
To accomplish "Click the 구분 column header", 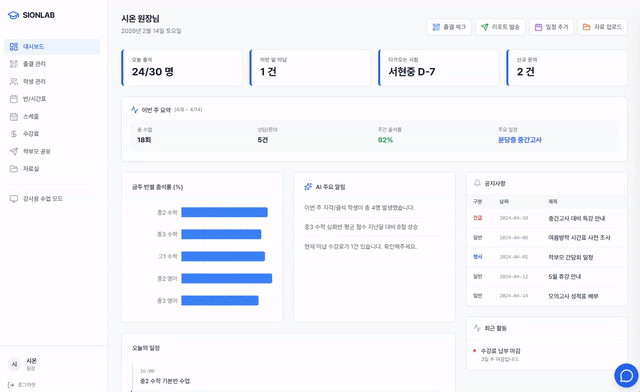I will (478, 201).
